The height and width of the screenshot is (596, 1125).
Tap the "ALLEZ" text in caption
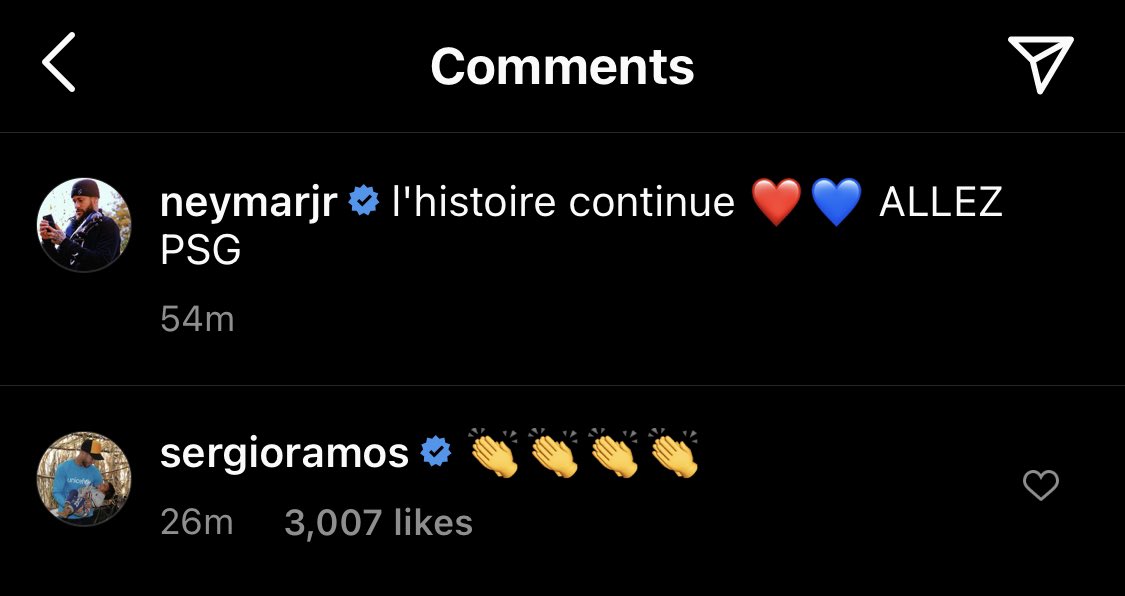pos(940,202)
